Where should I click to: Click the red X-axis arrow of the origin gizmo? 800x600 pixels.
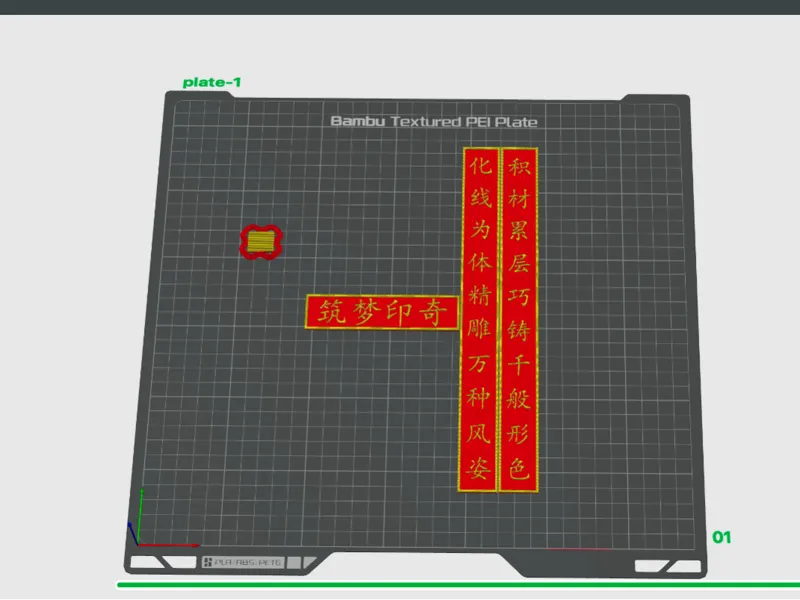(168, 545)
